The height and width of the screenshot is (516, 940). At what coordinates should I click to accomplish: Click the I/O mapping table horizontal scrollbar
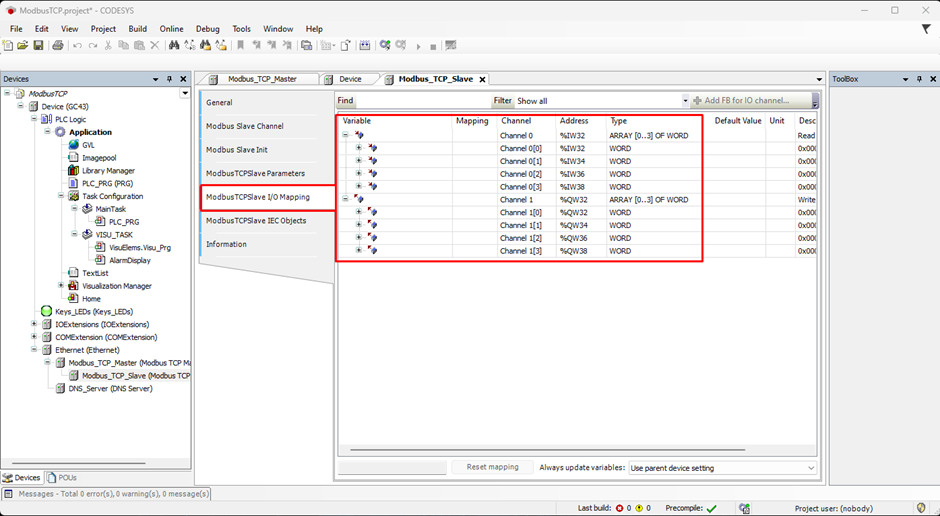[547, 449]
